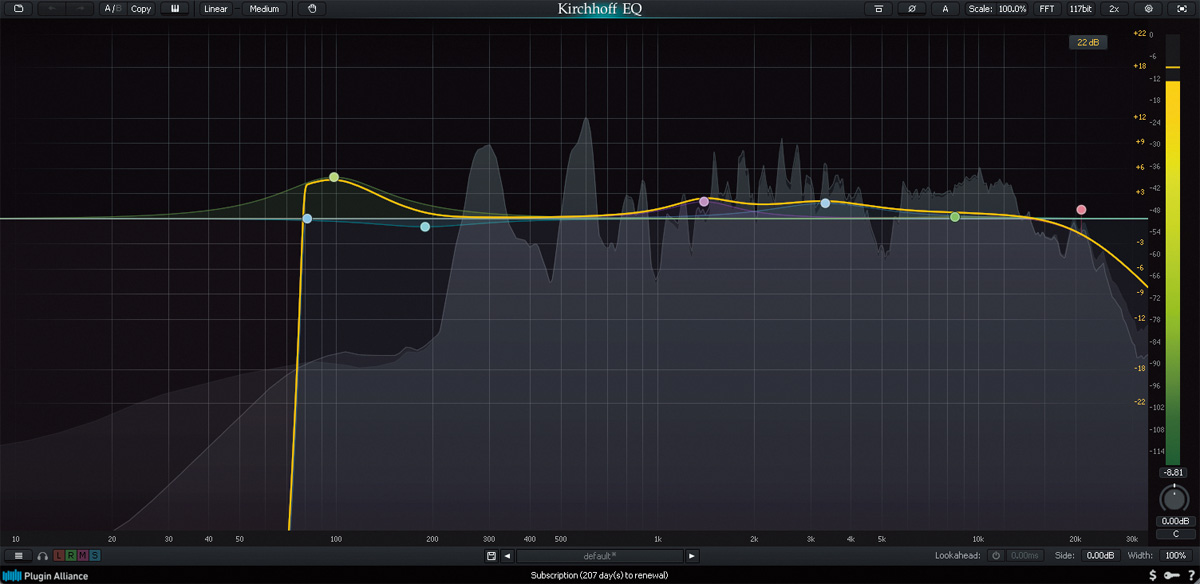Viewport: 1200px width, 584px height.
Task: Open the Linear phase mode dropdown
Action: pyautogui.click(x=216, y=9)
